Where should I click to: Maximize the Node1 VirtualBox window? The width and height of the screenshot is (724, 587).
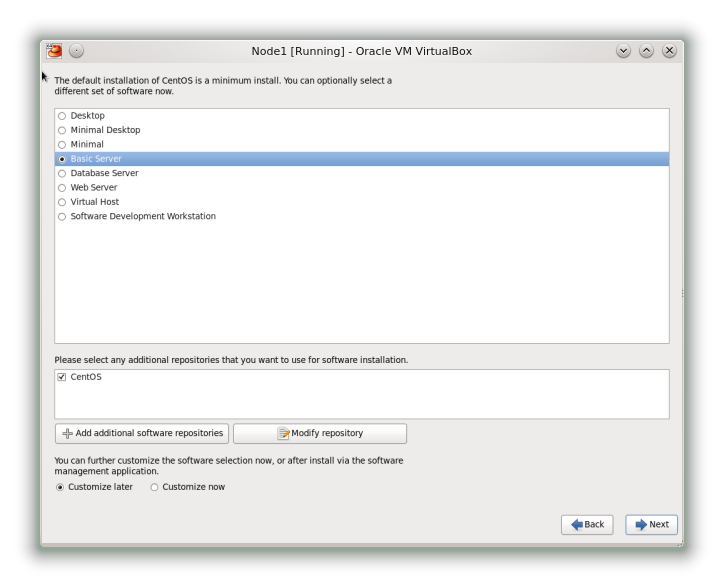coord(646,51)
